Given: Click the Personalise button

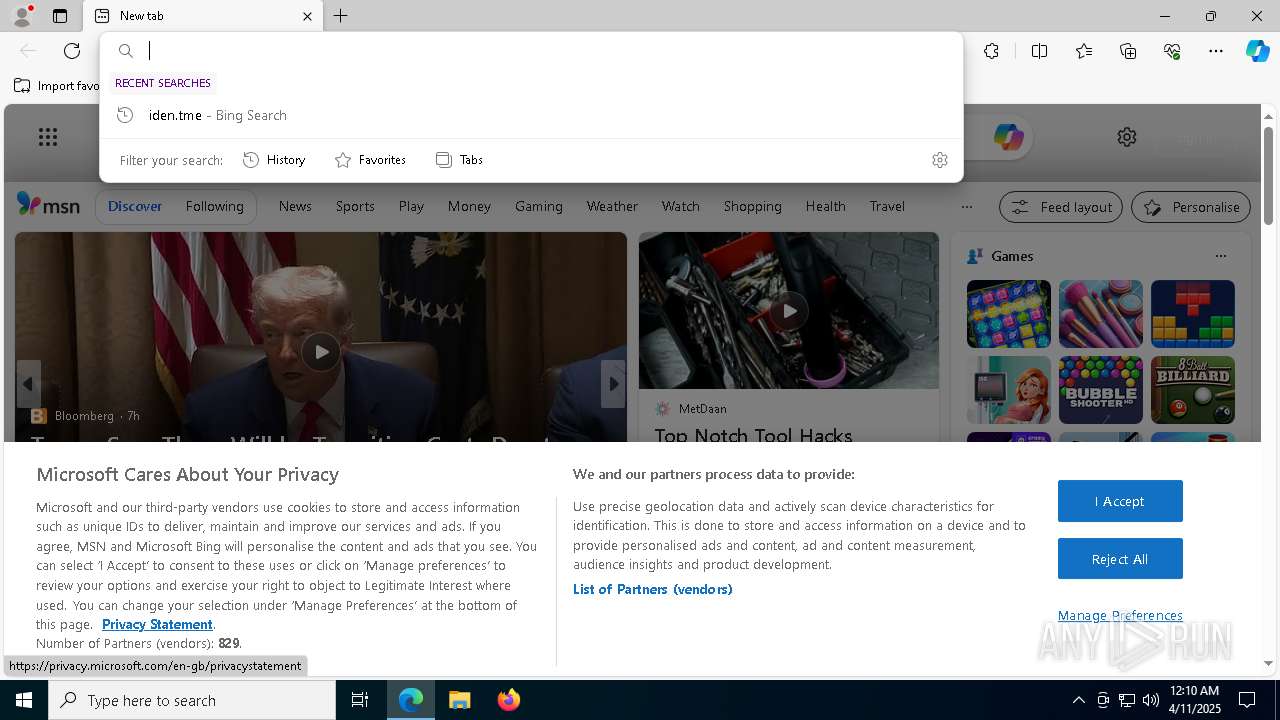Looking at the screenshot, I should click(1191, 207).
